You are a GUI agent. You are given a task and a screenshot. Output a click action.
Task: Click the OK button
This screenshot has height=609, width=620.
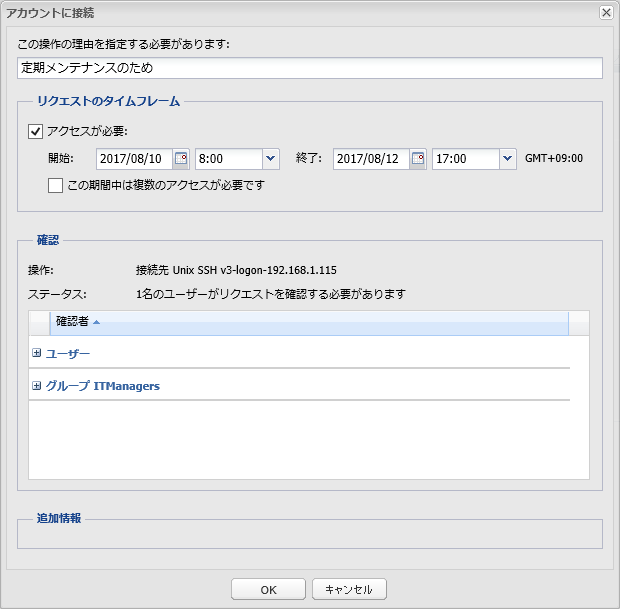pos(268,590)
